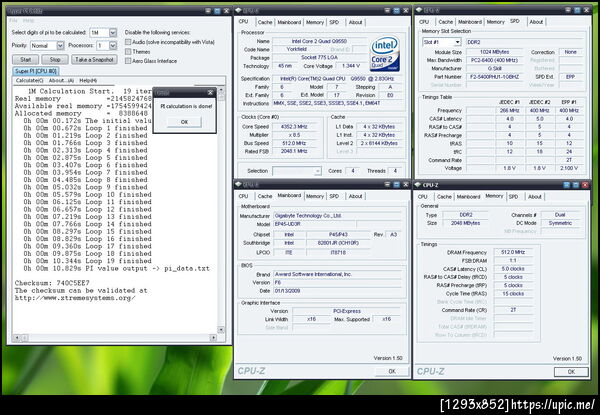This screenshot has height=415, width=600.
Task: Switch to SPD tab in Memory window
Action: [x=513, y=197]
